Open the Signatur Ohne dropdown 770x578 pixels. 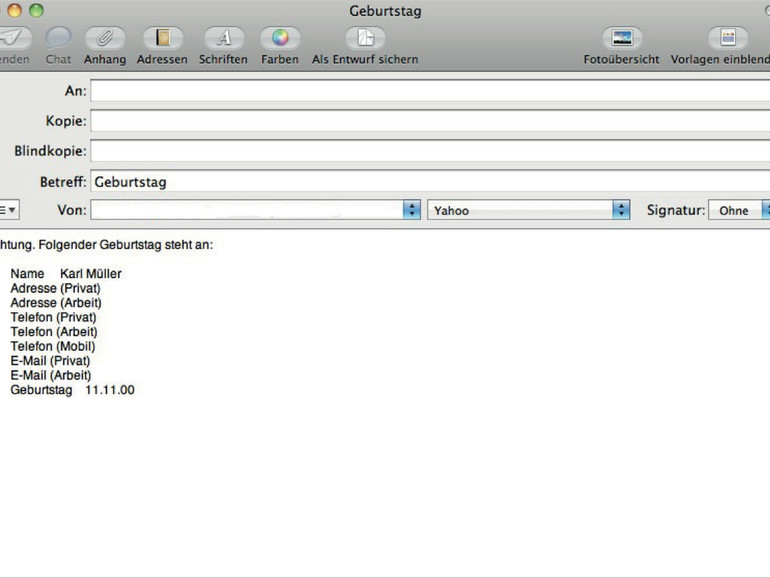[x=739, y=210]
